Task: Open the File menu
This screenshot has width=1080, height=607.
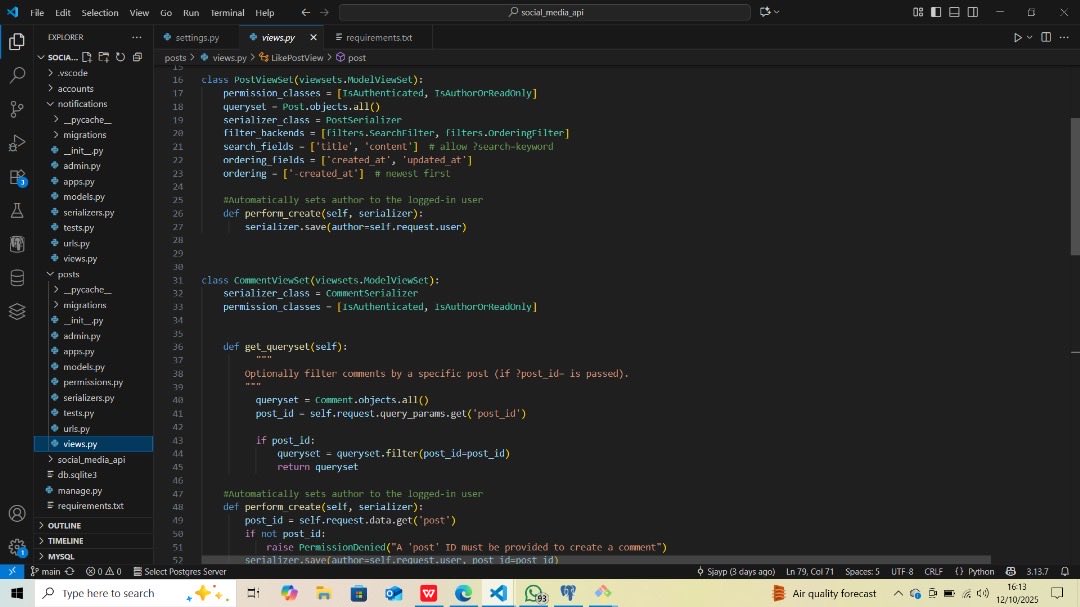Action: pos(37,12)
